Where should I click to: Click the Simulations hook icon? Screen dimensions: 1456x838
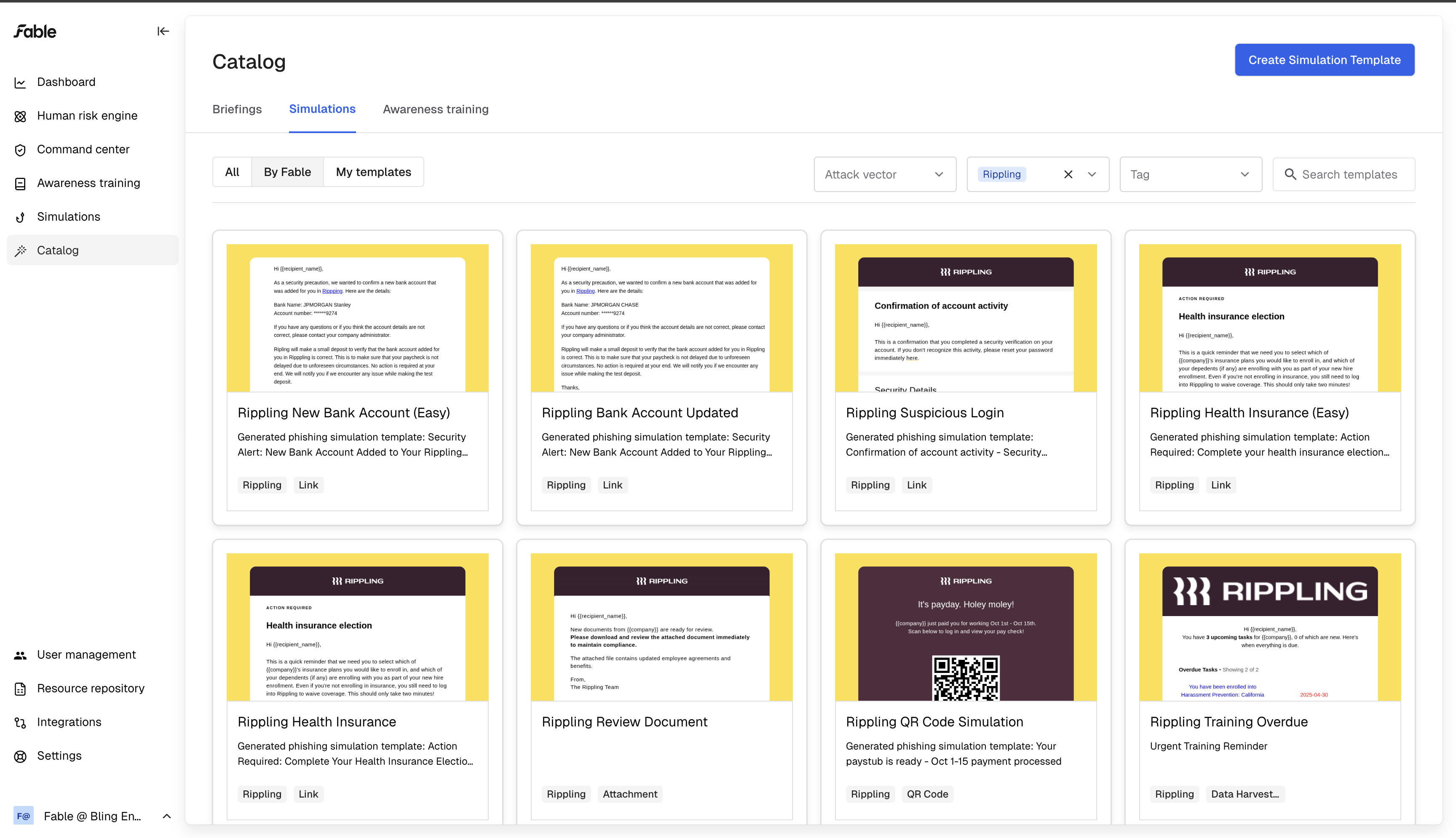click(x=20, y=217)
